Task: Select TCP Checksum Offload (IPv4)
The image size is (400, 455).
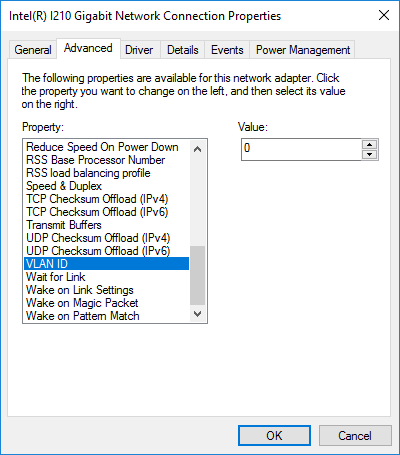Action: 107,199
